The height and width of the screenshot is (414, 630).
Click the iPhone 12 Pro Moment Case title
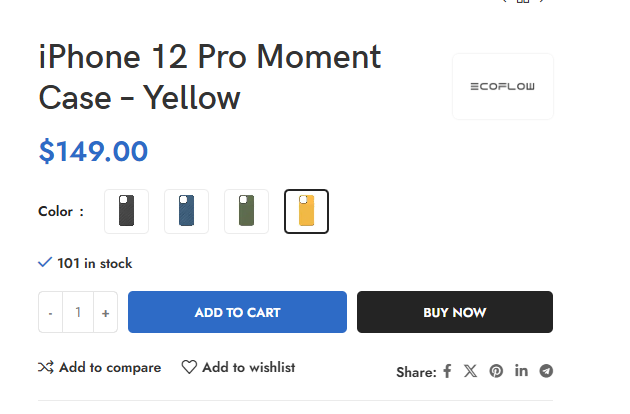(210, 77)
